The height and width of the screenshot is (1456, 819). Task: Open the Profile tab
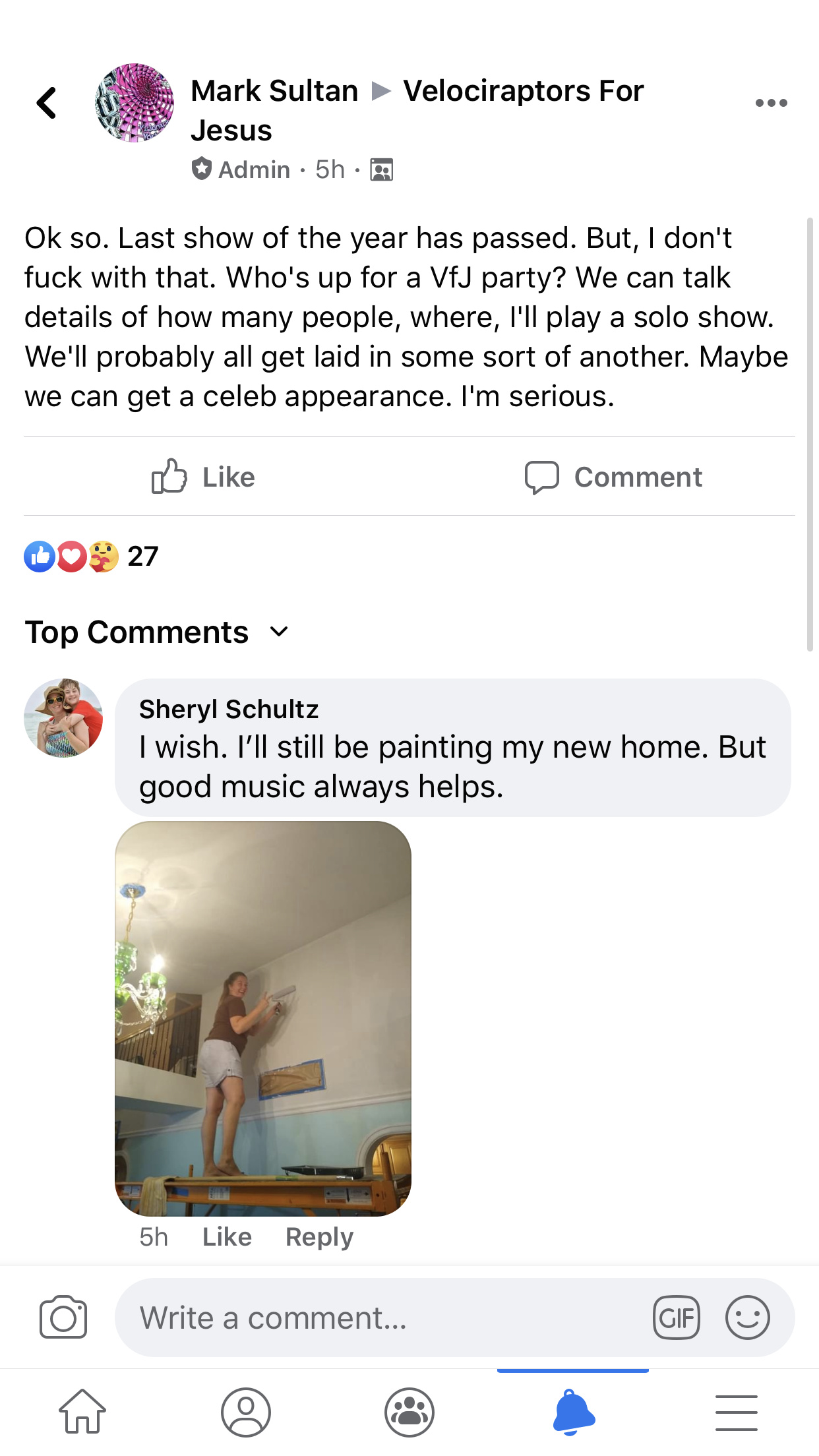[x=245, y=1412]
